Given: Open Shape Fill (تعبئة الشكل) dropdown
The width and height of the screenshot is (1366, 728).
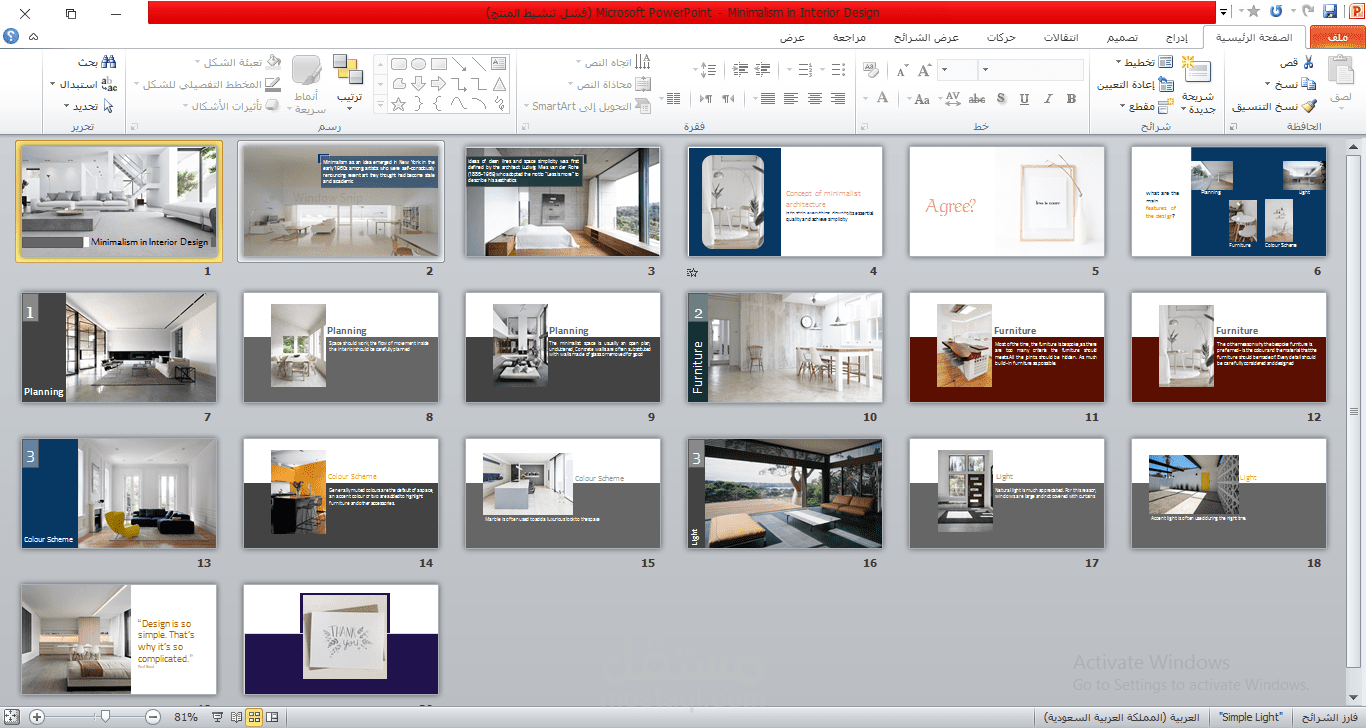Looking at the screenshot, I should click(x=240, y=62).
